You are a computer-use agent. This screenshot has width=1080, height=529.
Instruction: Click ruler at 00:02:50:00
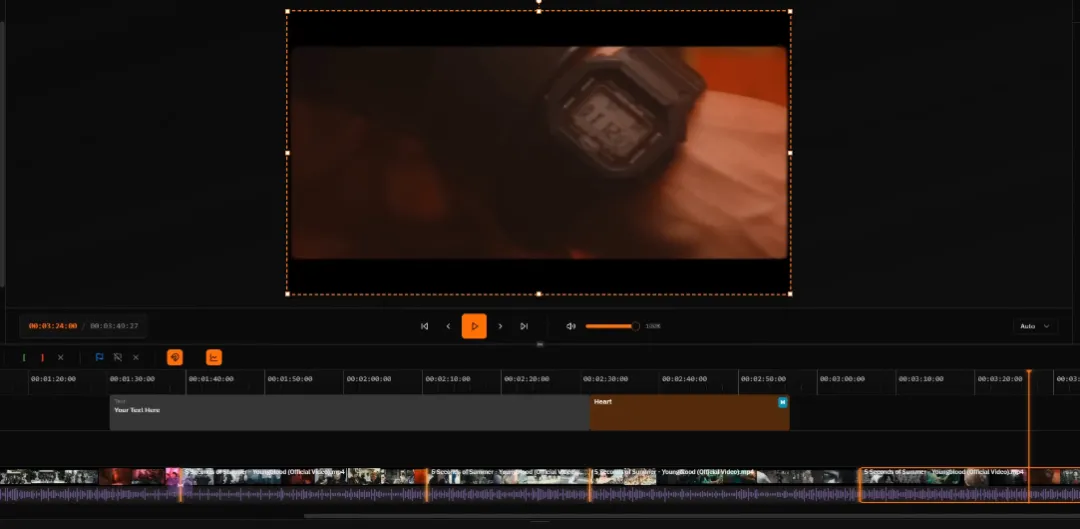pos(763,379)
